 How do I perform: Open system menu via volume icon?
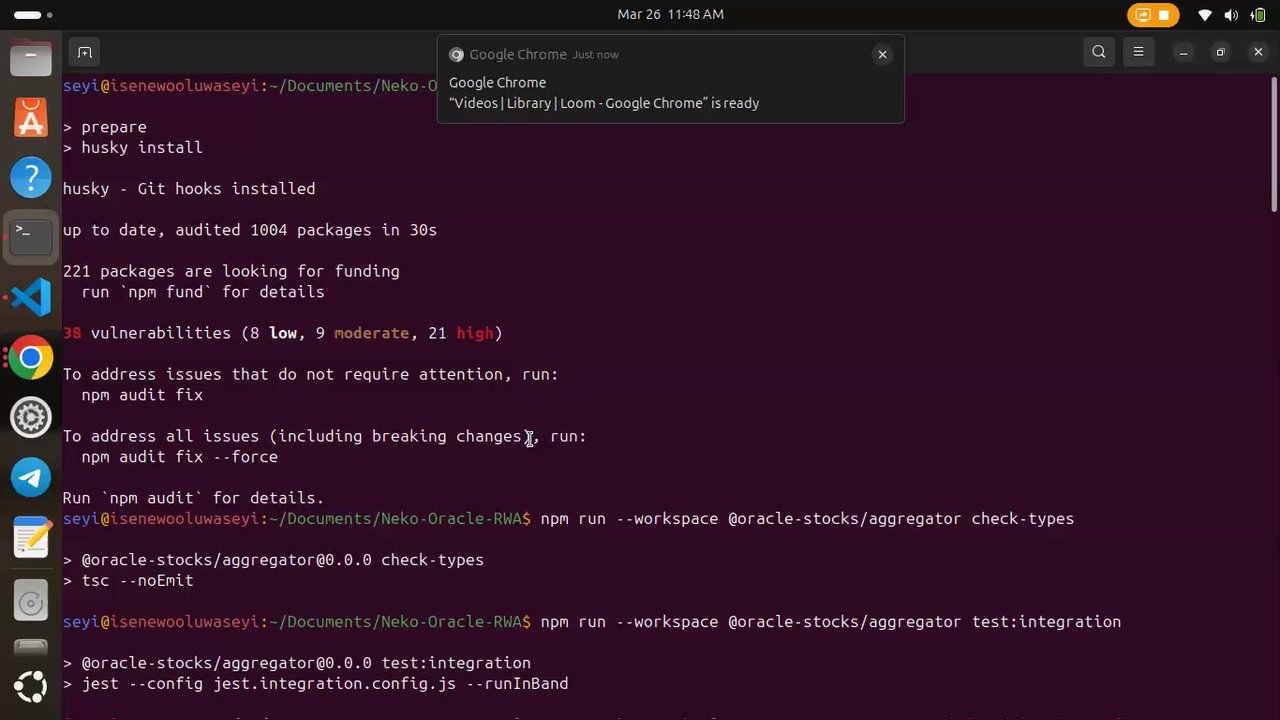coord(1231,15)
